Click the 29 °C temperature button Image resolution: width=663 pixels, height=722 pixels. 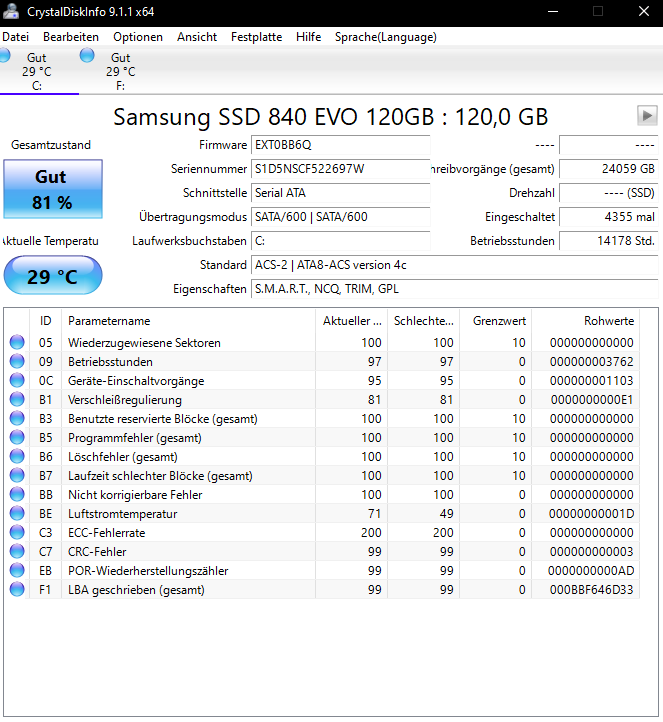52,276
